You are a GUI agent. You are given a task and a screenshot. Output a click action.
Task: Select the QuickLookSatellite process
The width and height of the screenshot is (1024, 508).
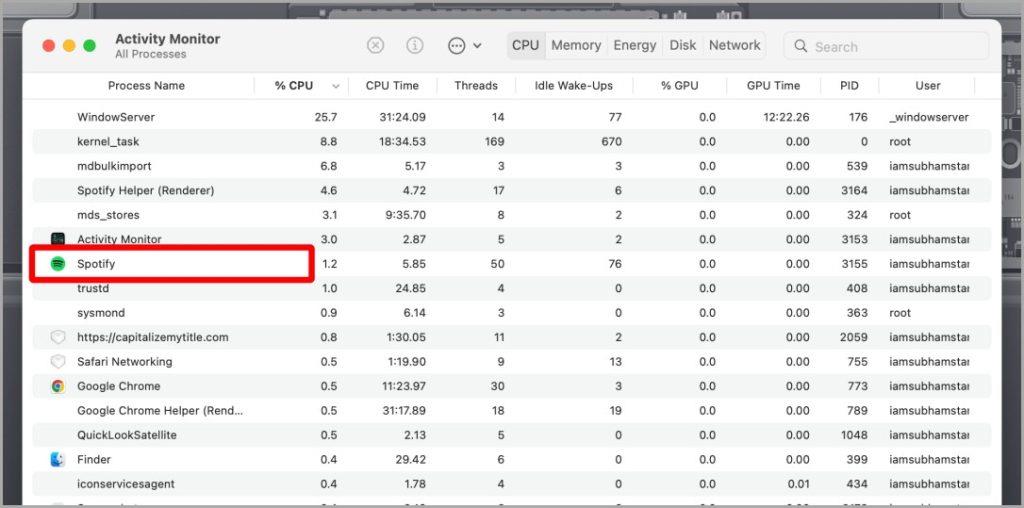coord(127,435)
